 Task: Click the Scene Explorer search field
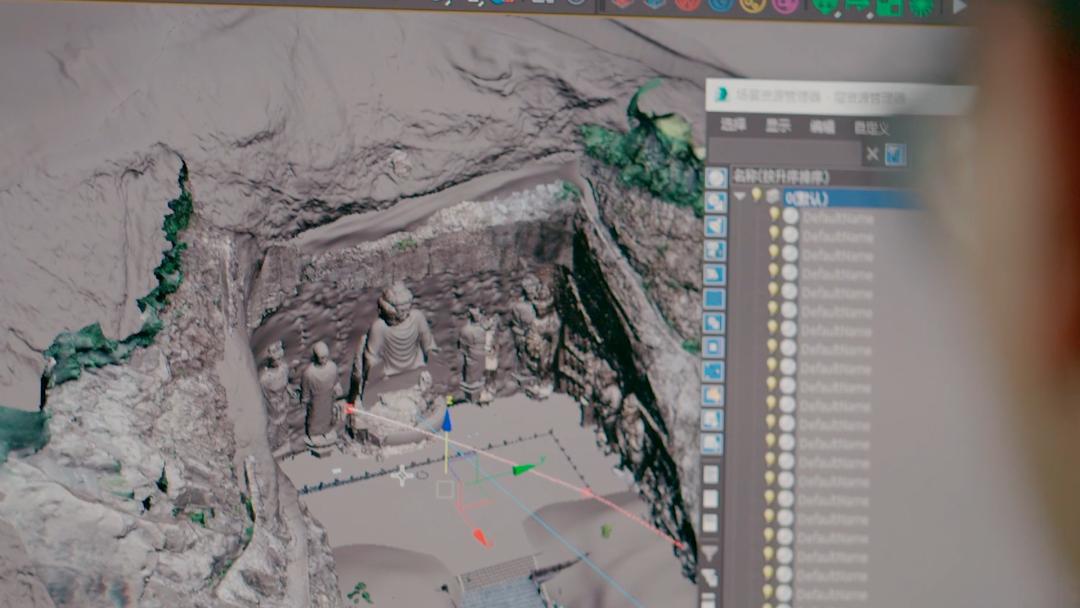[x=783, y=153]
